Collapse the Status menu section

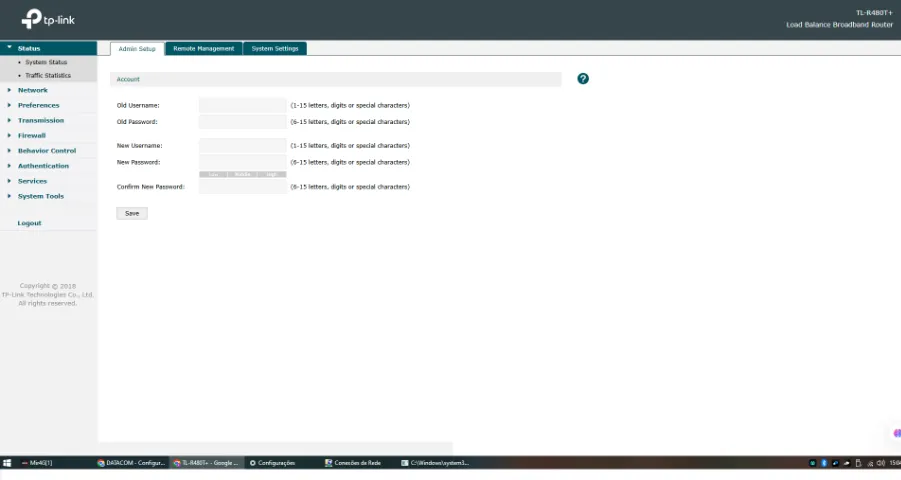(48, 48)
